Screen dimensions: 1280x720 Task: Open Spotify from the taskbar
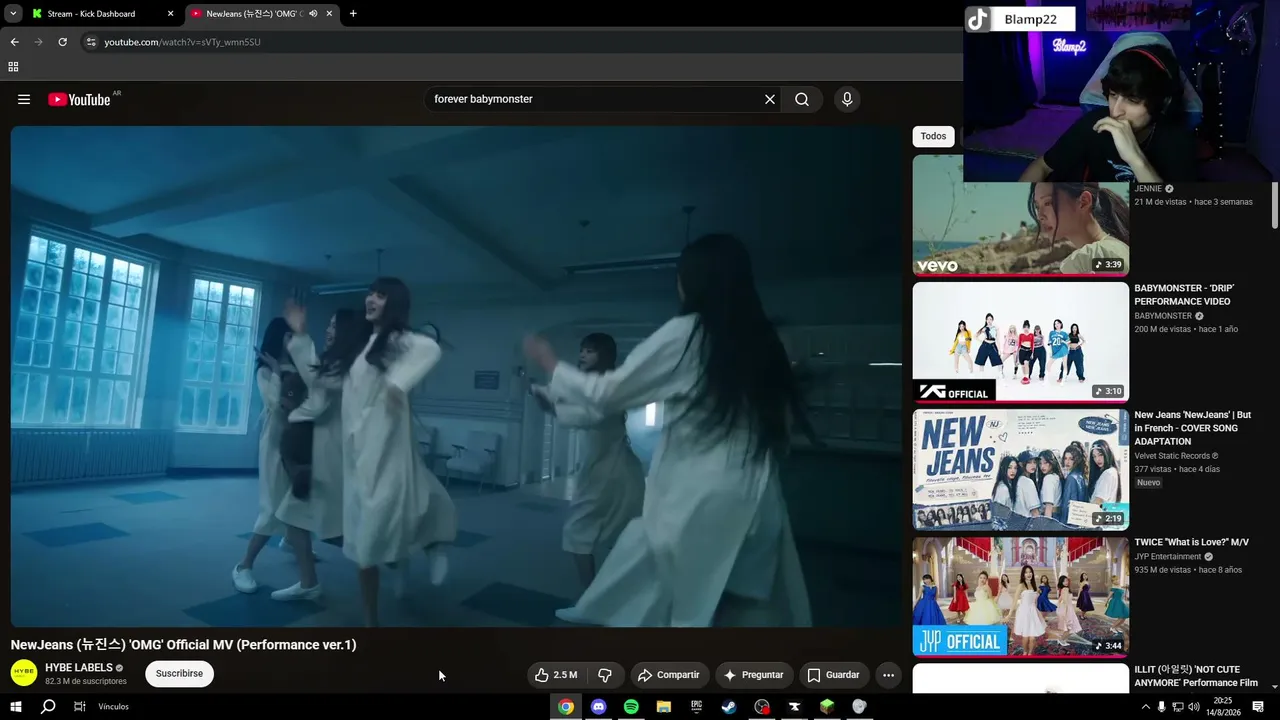coord(631,707)
